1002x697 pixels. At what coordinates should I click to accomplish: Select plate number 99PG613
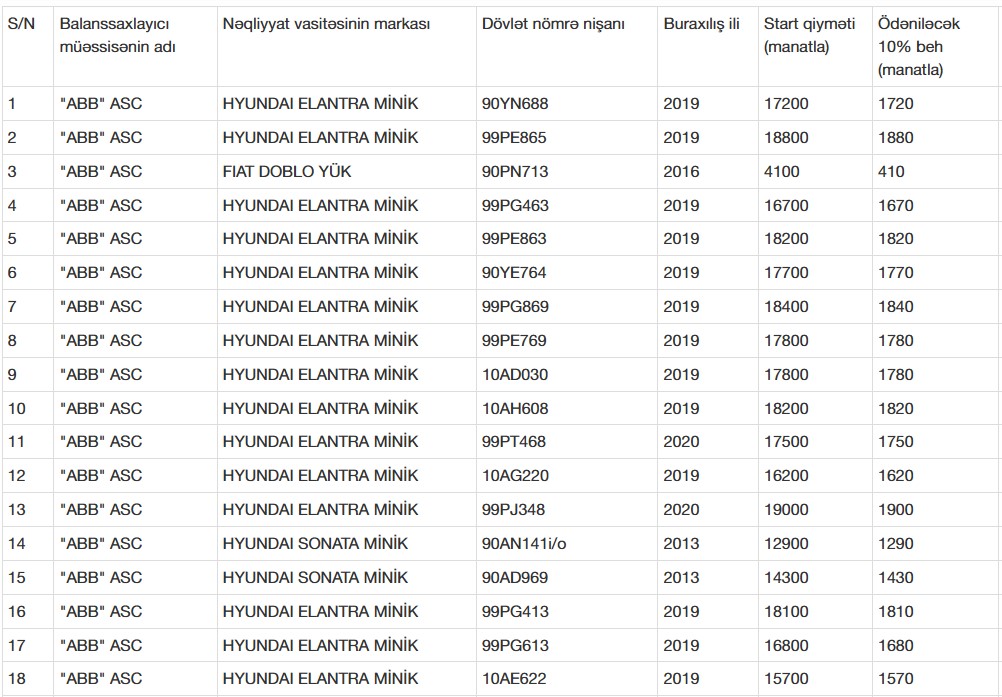tap(515, 645)
